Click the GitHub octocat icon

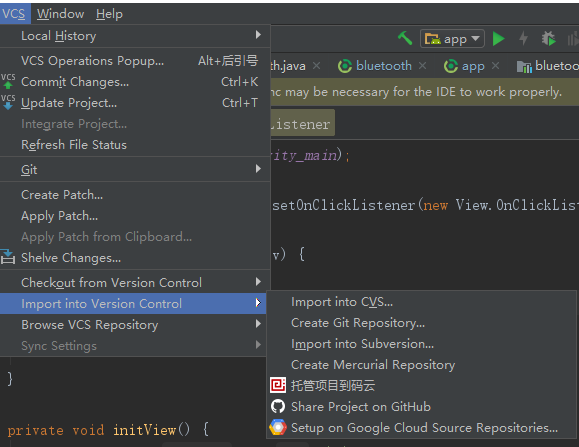tap(278, 406)
